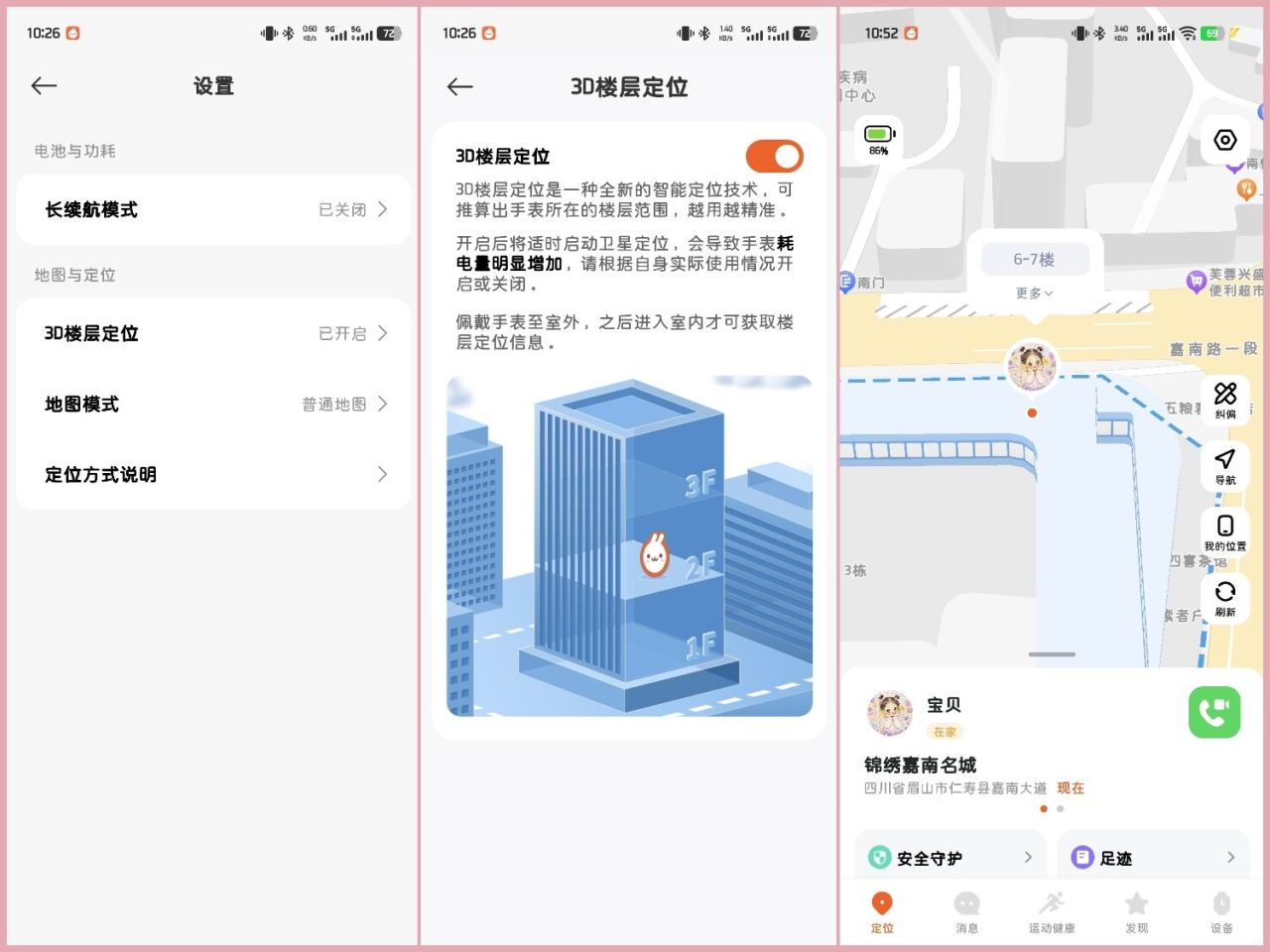Switch to 设备 tab
The width and height of the screenshot is (1270, 952).
[x=1221, y=912]
